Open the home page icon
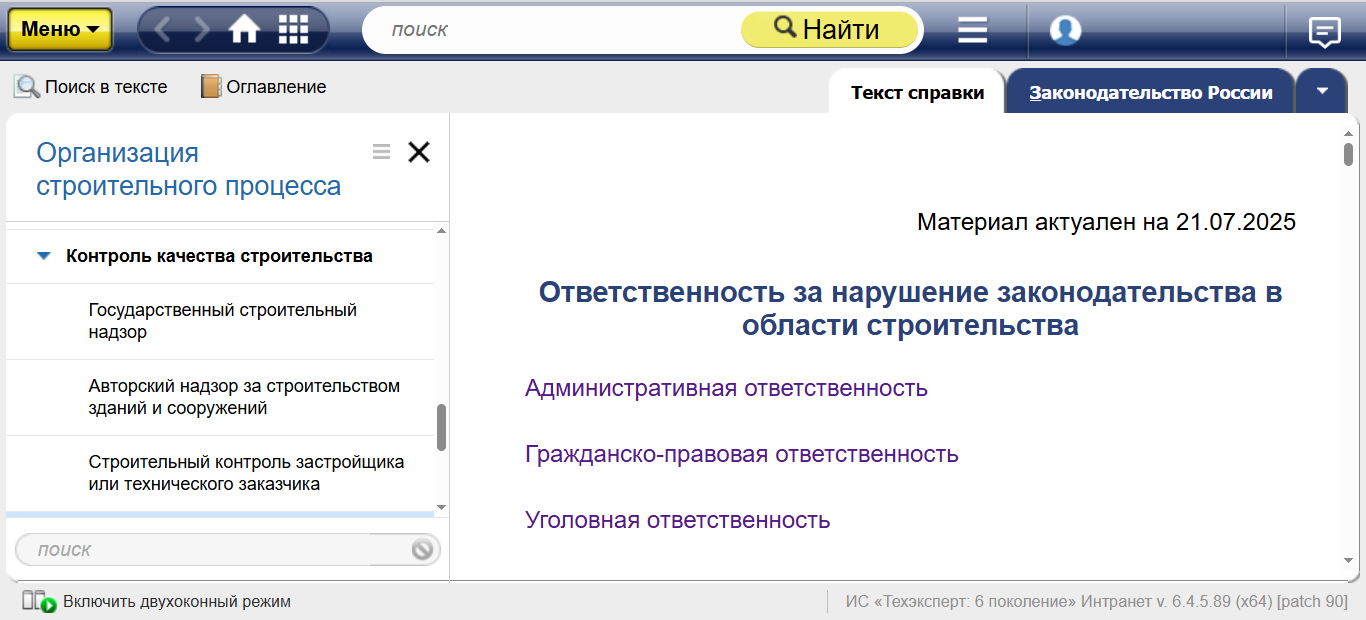Image resolution: width=1366 pixels, height=620 pixels. [244, 30]
